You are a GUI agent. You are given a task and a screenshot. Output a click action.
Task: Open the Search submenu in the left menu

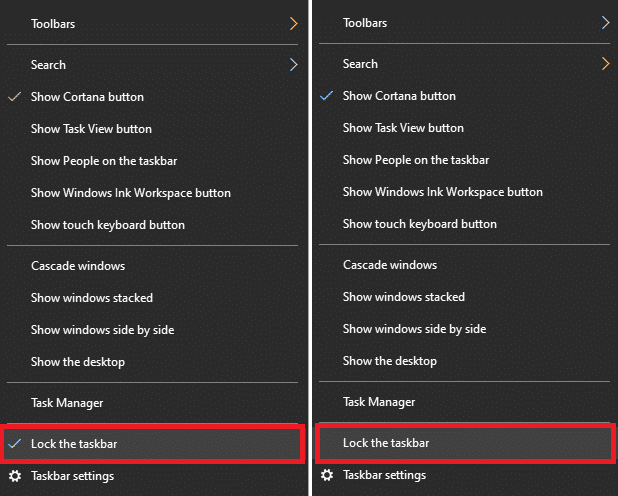click(x=48, y=65)
